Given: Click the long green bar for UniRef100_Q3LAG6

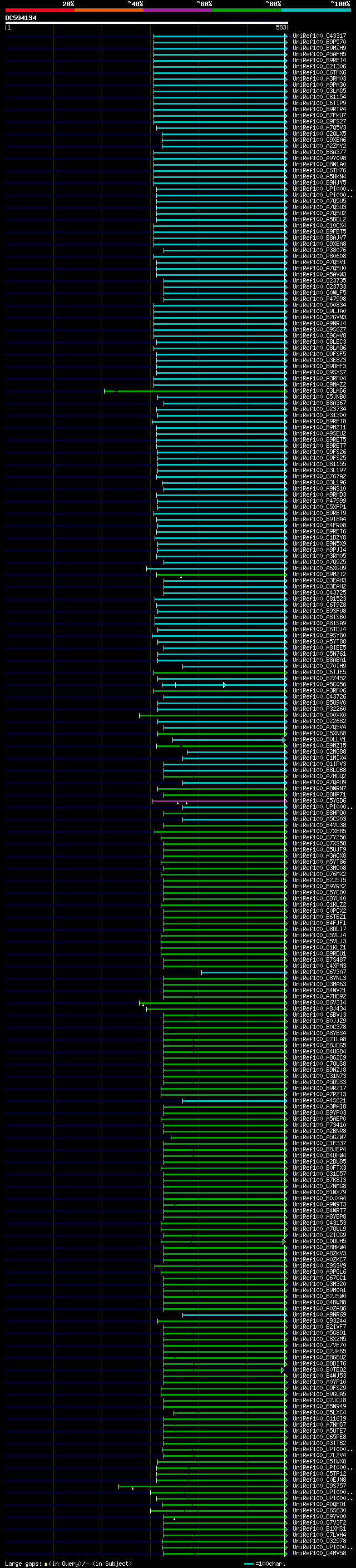Looking at the screenshot, I should click(195, 391).
